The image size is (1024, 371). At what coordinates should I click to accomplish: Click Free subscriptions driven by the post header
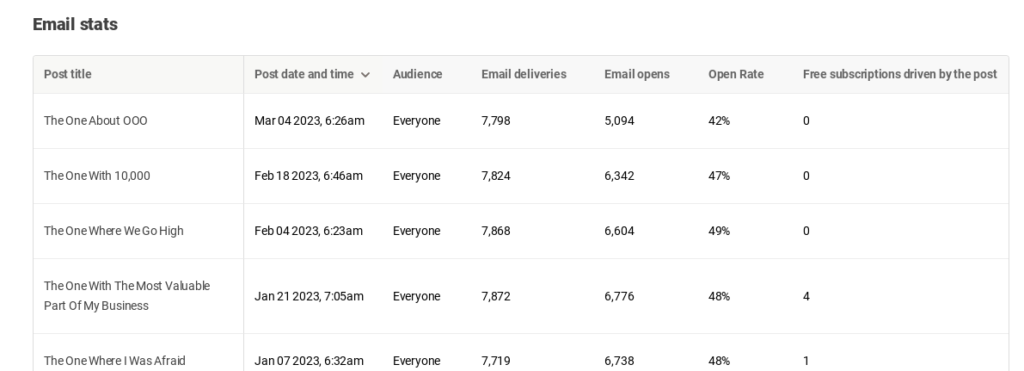tap(900, 74)
